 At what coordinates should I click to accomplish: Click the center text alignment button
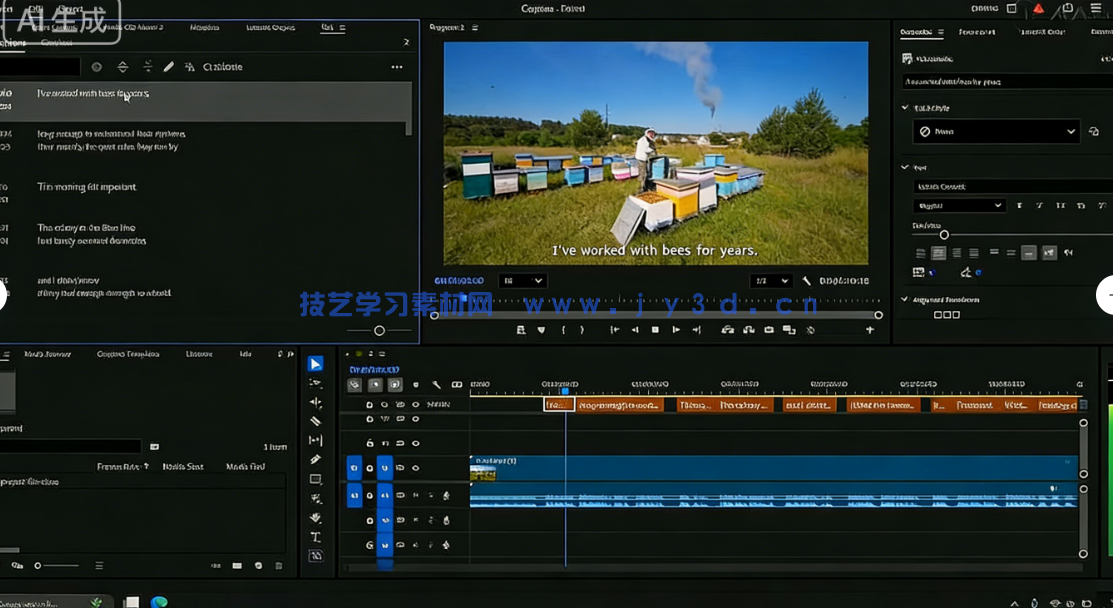[x=938, y=253]
